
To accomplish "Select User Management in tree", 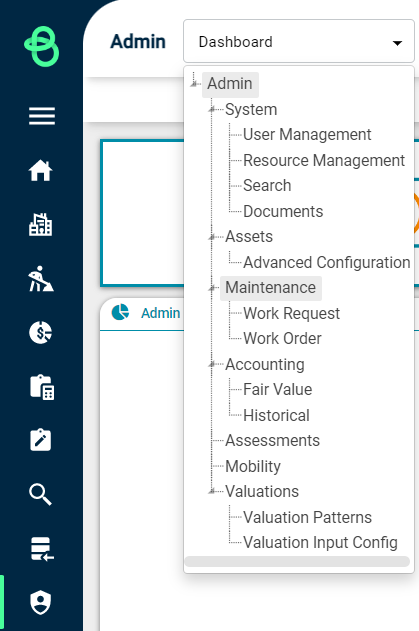I will pos(307,135).
